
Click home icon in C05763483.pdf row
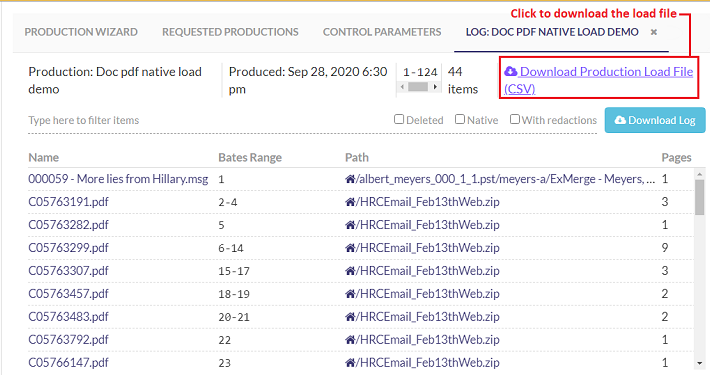point(350,317)
